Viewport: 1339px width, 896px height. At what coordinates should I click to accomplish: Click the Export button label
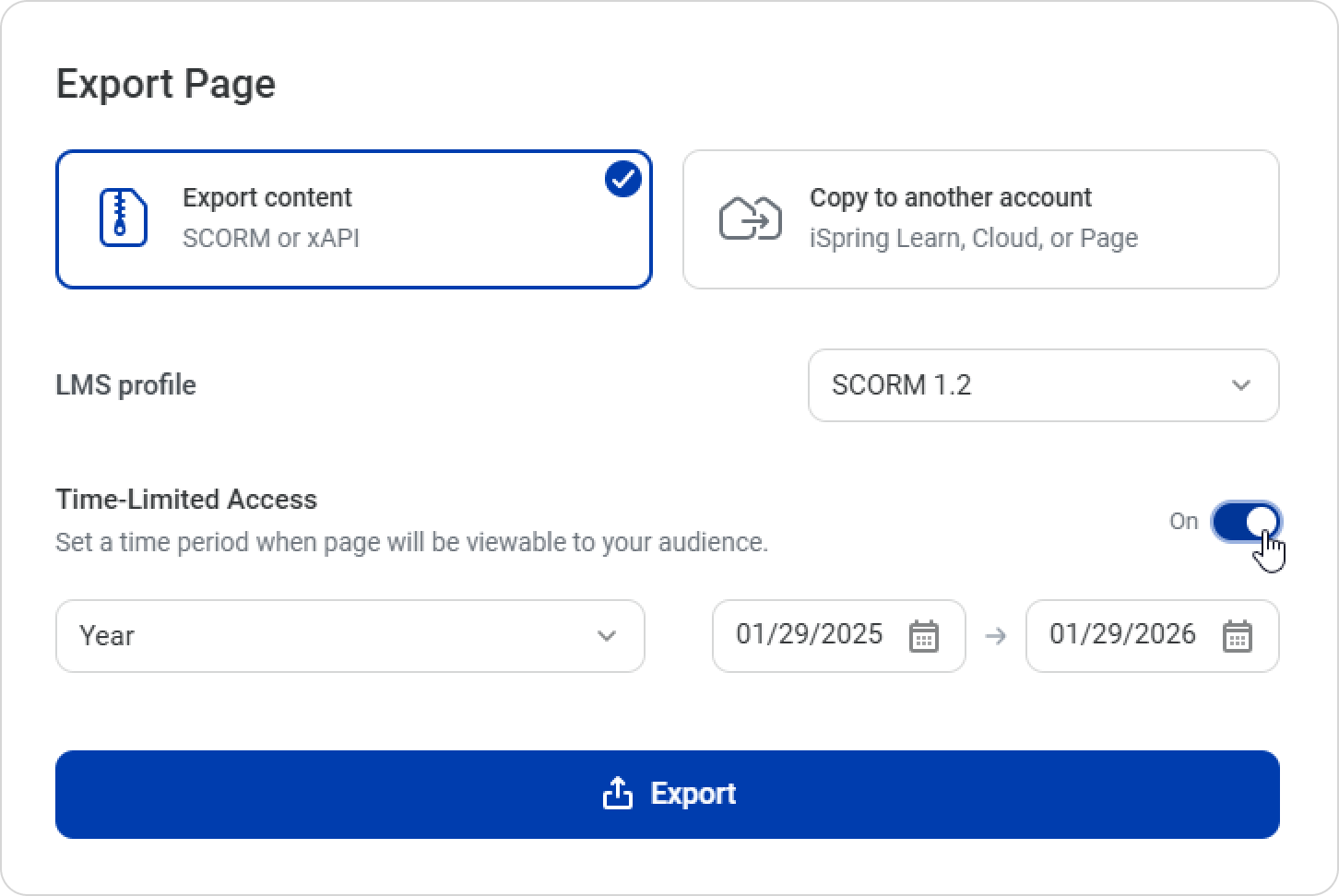(693, 794)
